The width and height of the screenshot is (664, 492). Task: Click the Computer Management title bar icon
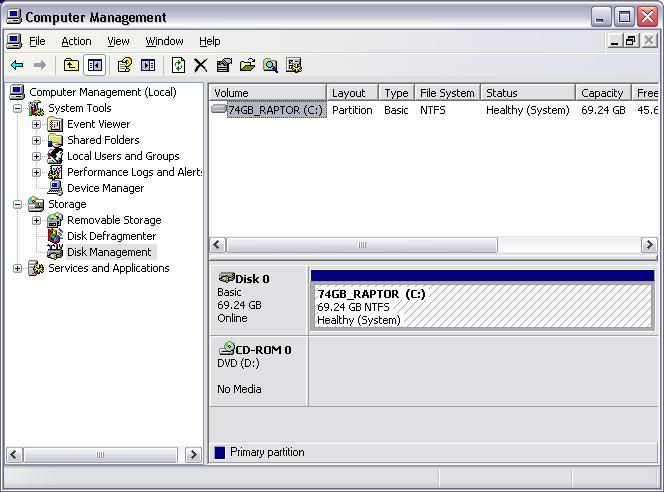pyautogui.click(x=14, y=17)
